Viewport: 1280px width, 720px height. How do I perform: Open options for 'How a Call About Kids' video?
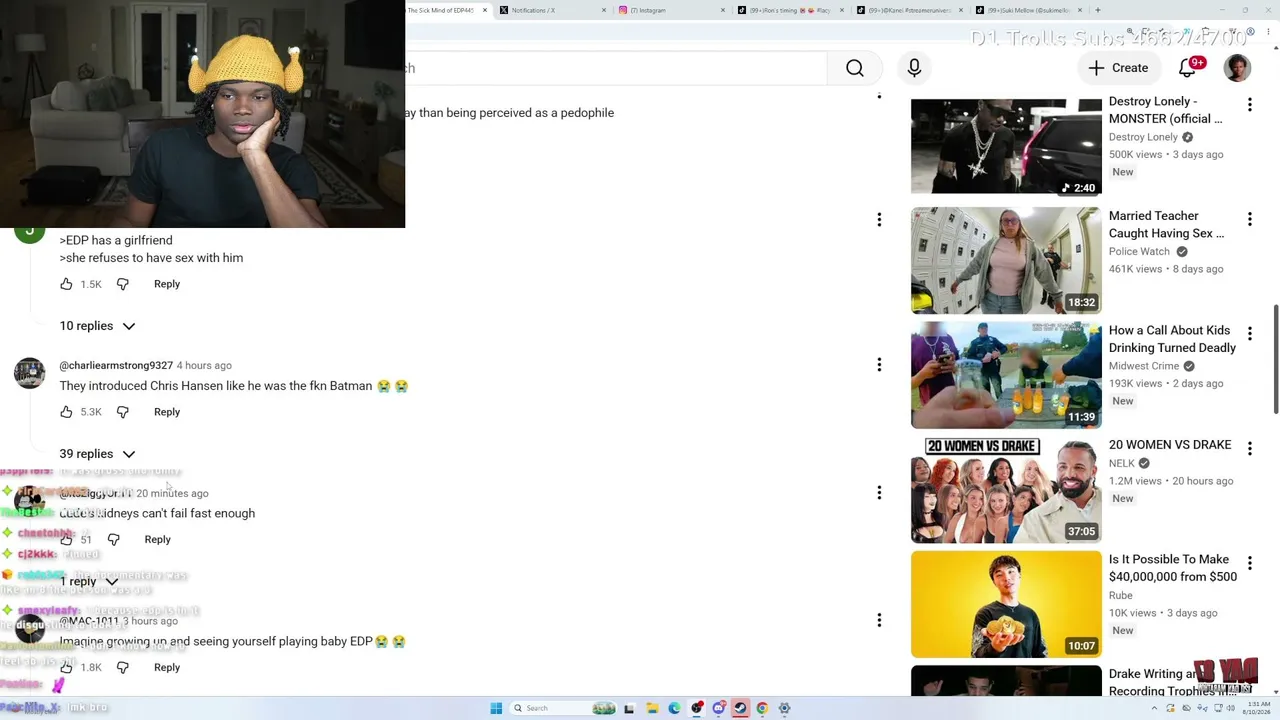[1249, 333]
